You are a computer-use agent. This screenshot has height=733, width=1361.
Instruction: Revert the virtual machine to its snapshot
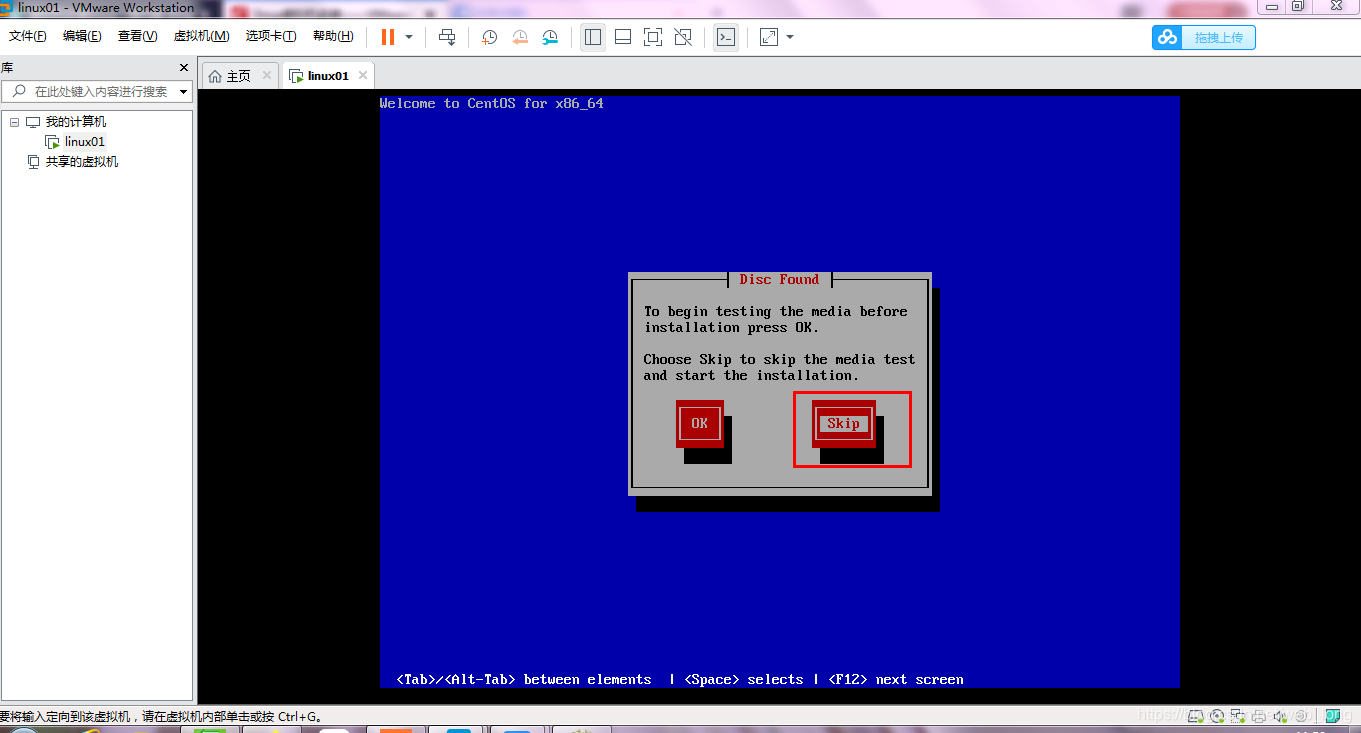pyautogui.click(x=520, y=37)
